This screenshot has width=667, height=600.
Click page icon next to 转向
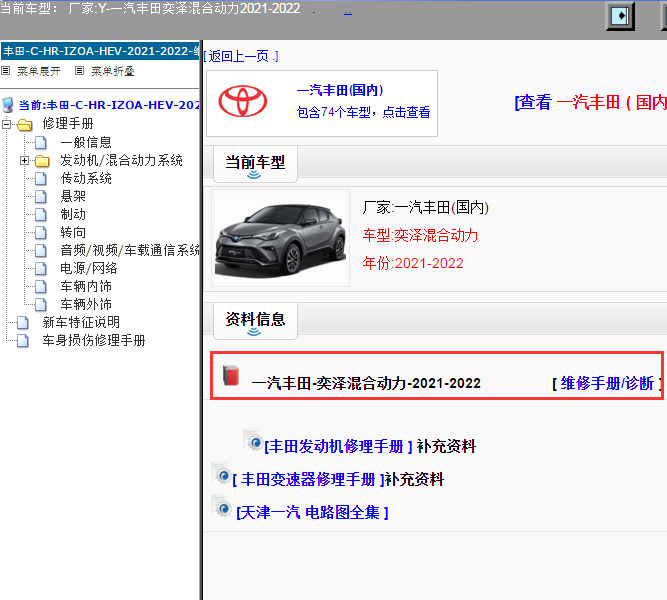[41, 232]
